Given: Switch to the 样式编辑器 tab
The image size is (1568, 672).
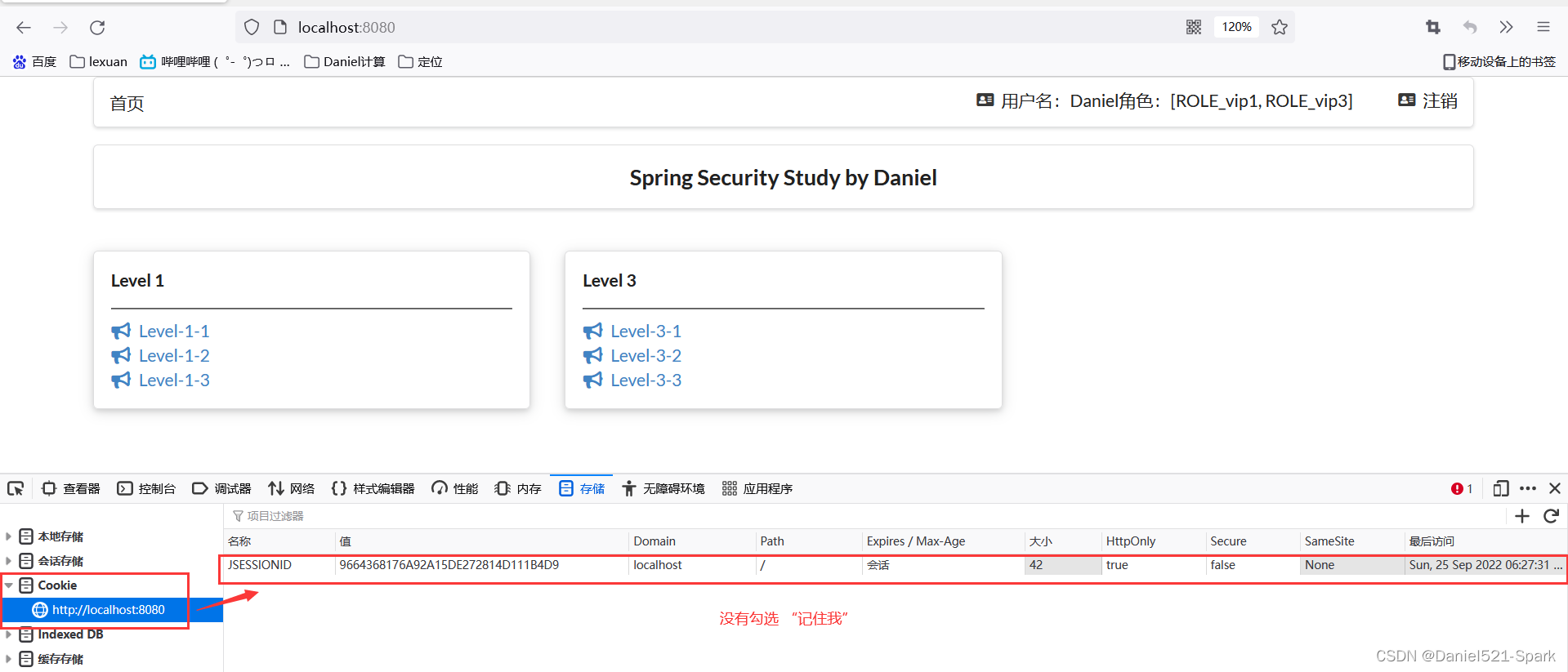Looking at the screenshot, I should 373,488.
